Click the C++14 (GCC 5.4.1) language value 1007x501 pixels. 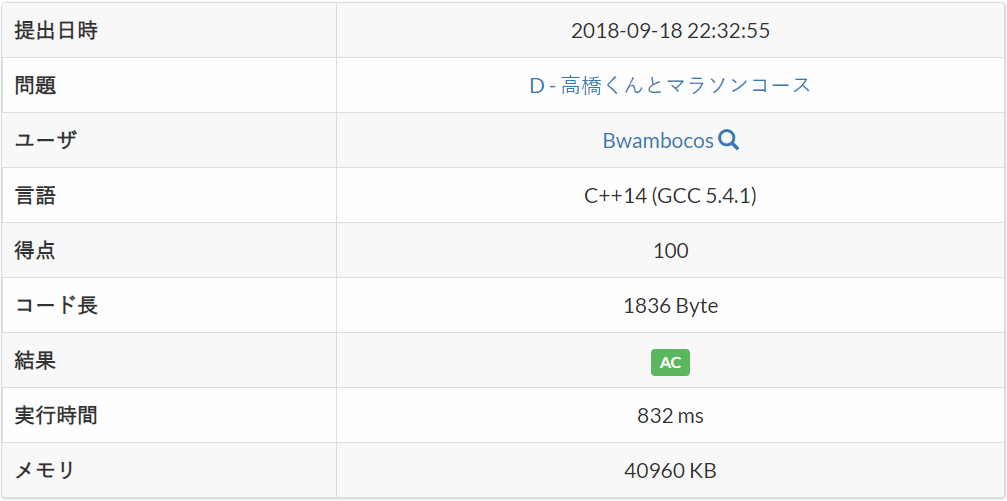[x=670, y=196]
